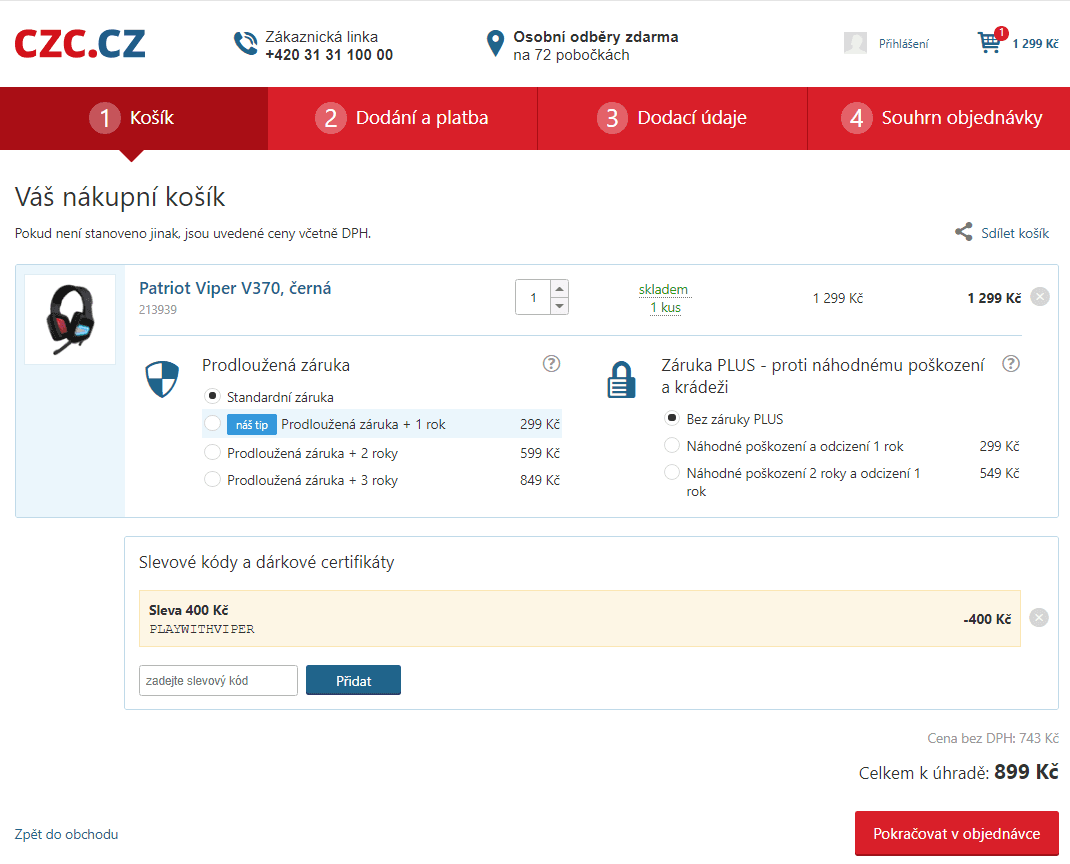Remove the PLAYWITHVIPER discount code
Screen dimensions: 1070x864
[x=1039, y=618]
